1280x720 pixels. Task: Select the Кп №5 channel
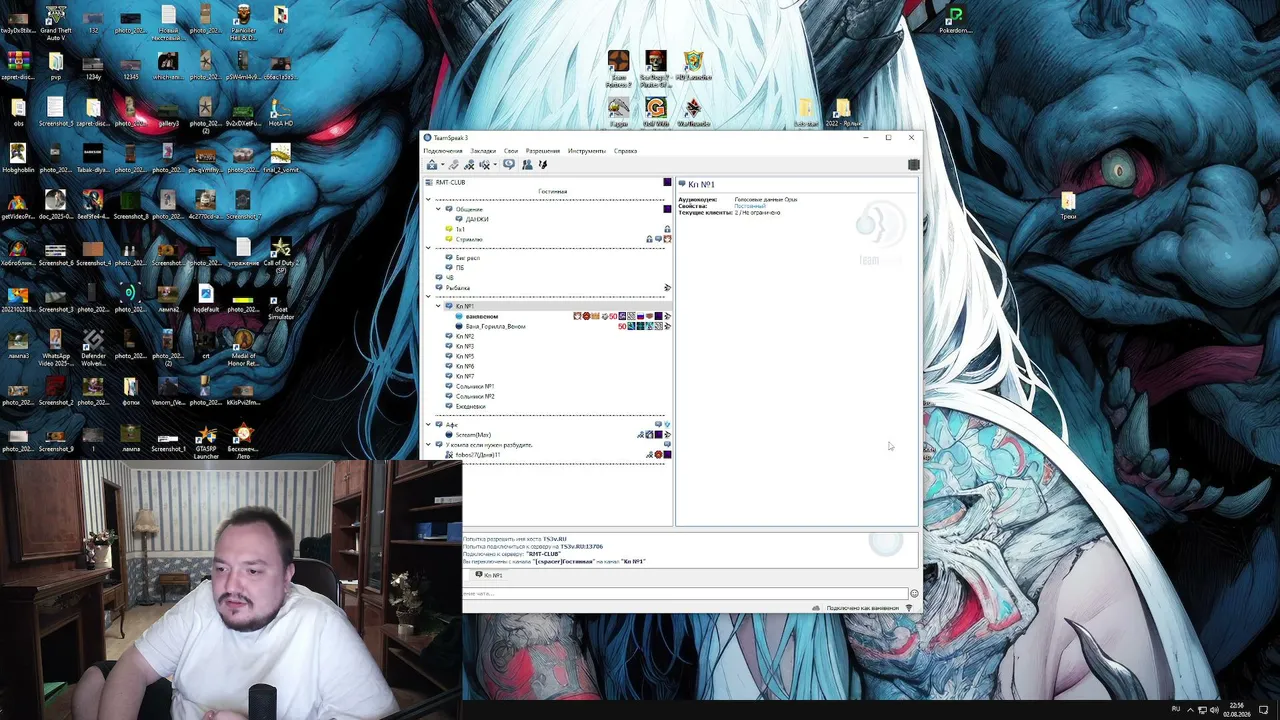(465, 356)
